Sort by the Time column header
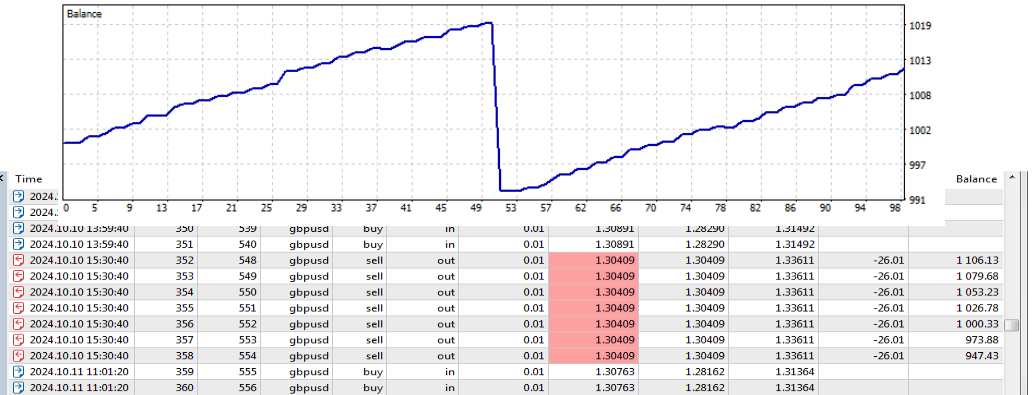 coord(28,179)
